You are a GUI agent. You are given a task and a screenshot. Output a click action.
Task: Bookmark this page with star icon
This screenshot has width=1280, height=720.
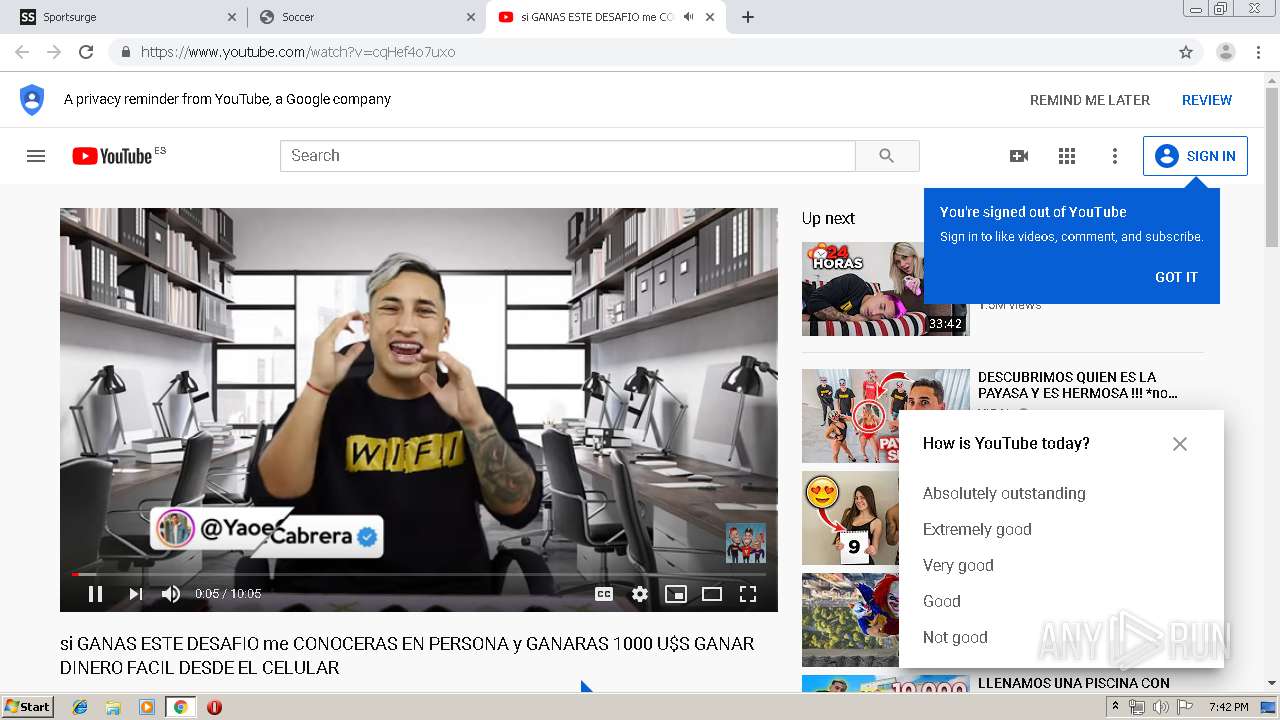point(1186,52)
